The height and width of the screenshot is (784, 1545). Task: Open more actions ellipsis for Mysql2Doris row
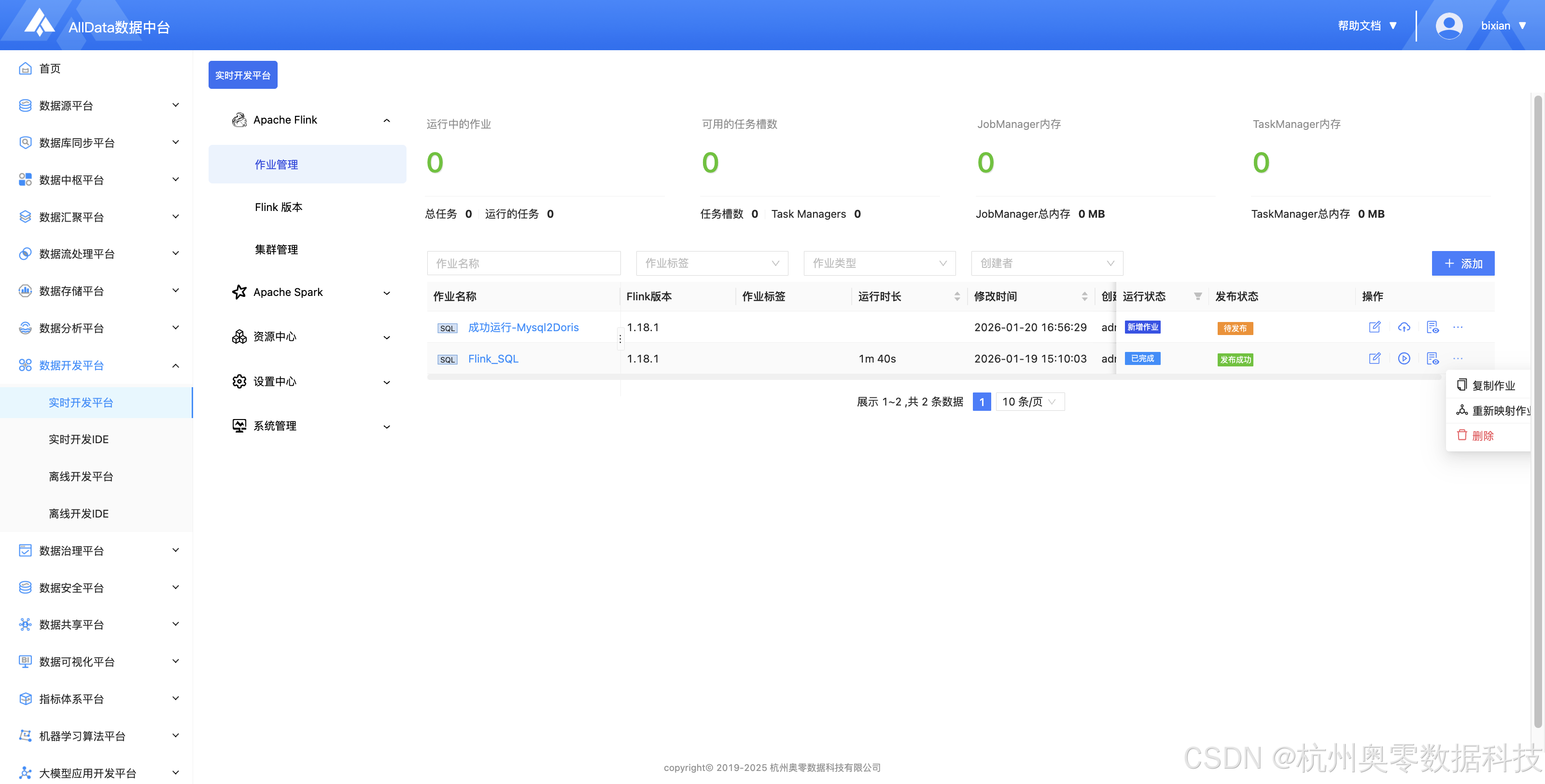click(1458, 327)
